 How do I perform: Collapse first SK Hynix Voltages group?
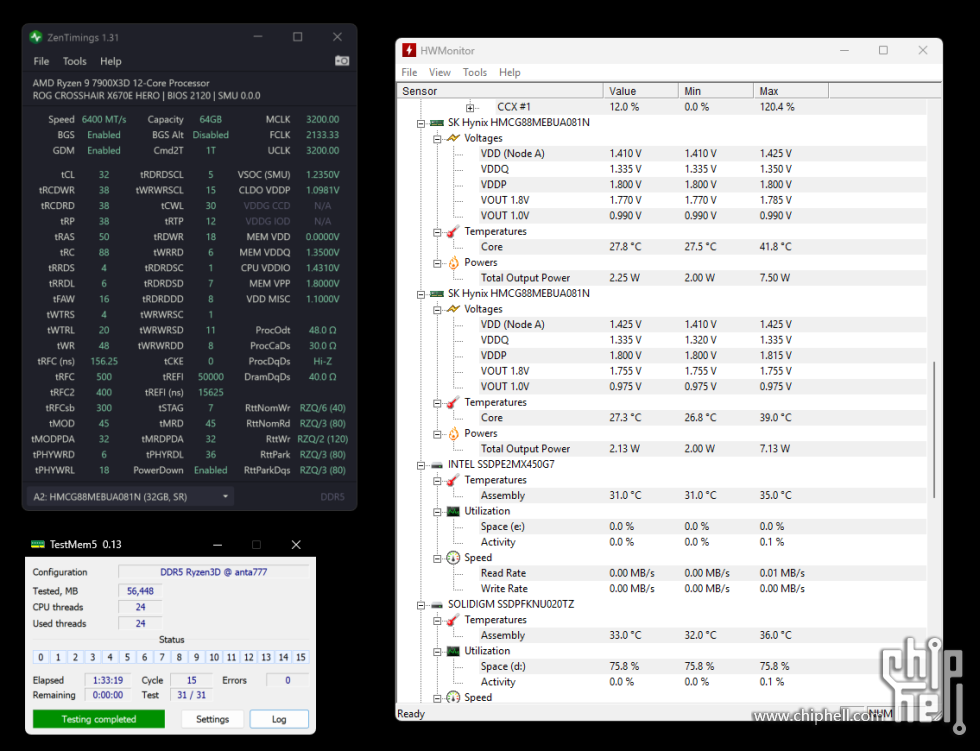pos(438,139)
